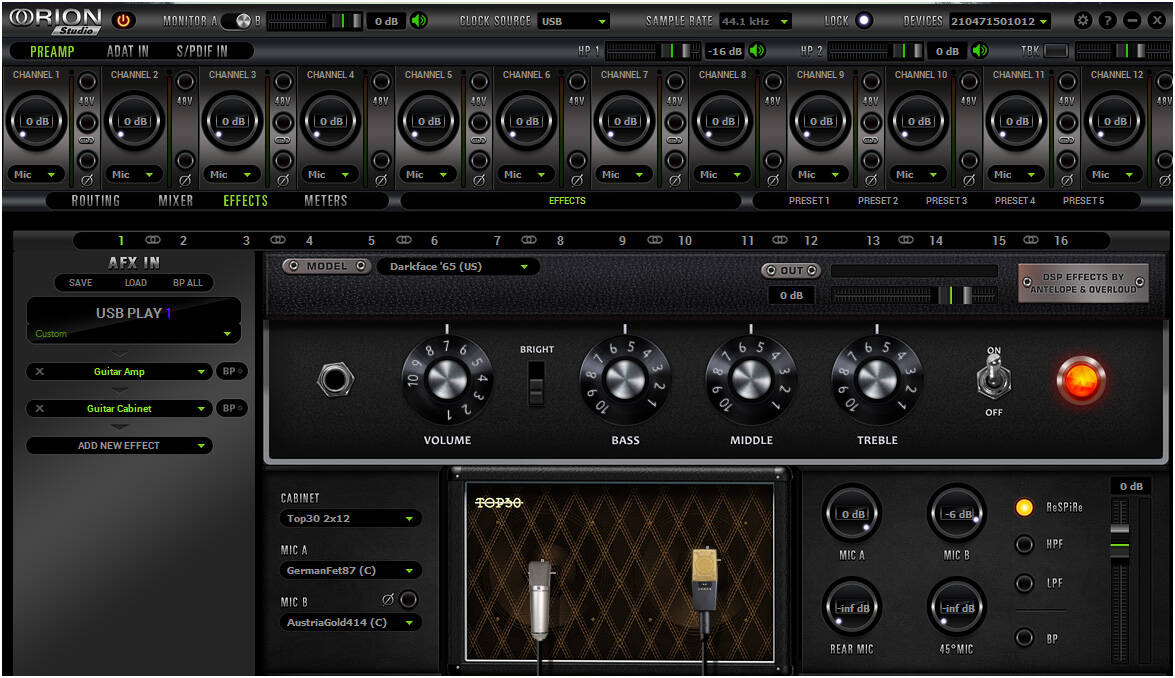Switch to ADAT IN tab
Image resolution: width=1175 pixels, height=678 pixels.
click(x=127, y=51)
